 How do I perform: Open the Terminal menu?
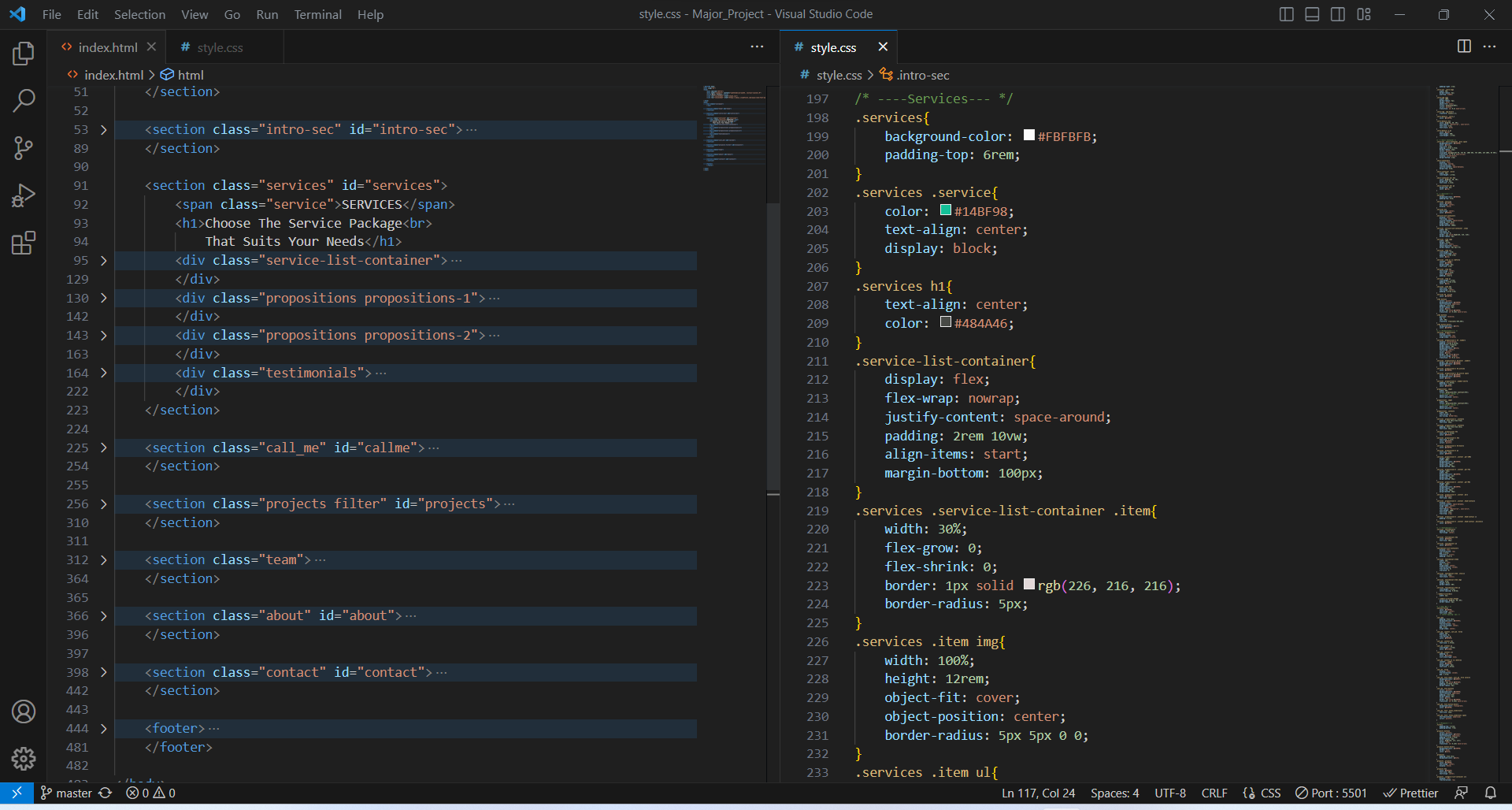click(x=317, y=14)
